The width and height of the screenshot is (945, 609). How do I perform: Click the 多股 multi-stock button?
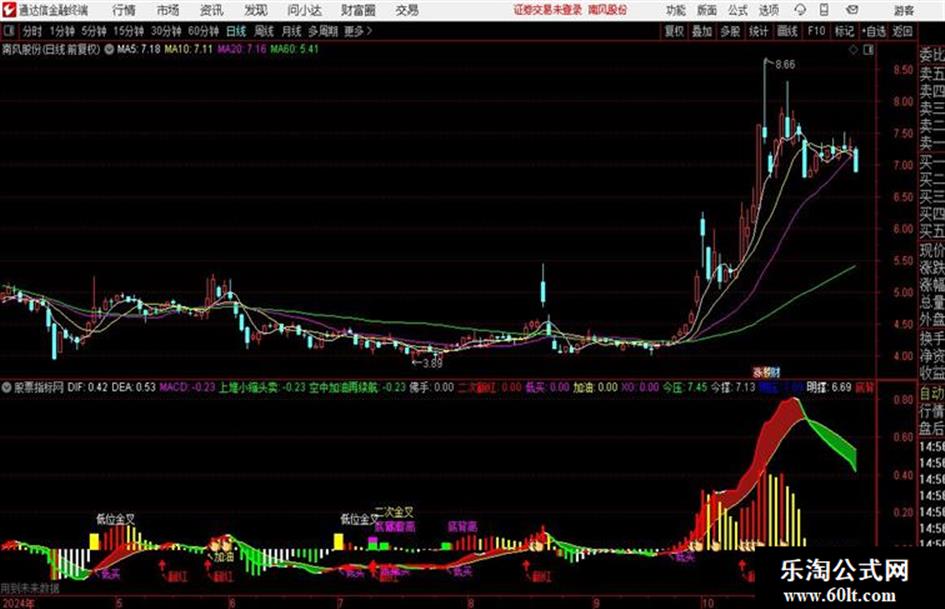(x=730, y=31)
